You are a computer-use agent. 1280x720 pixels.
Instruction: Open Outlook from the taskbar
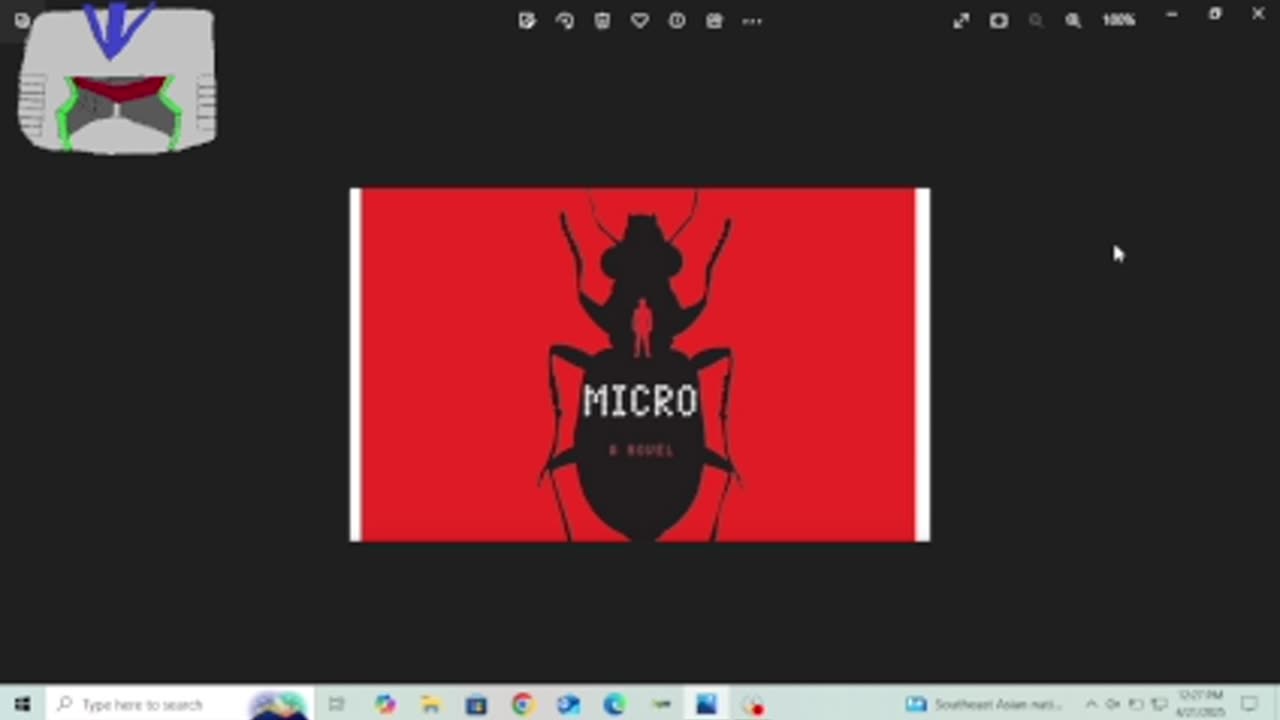(x=568, y=704)
